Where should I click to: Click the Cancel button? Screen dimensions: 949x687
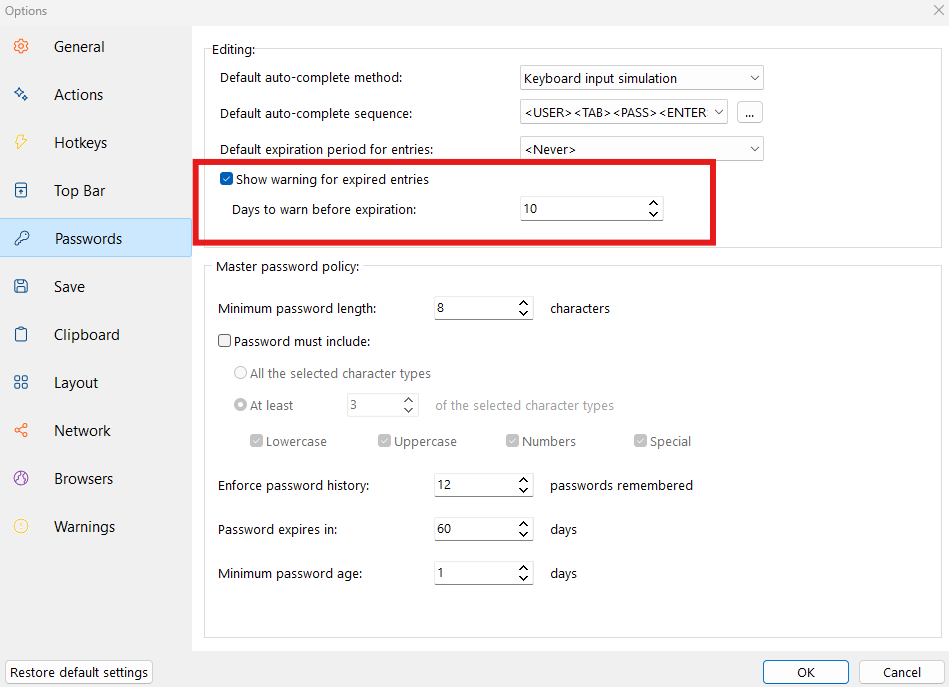coord(902,672)
